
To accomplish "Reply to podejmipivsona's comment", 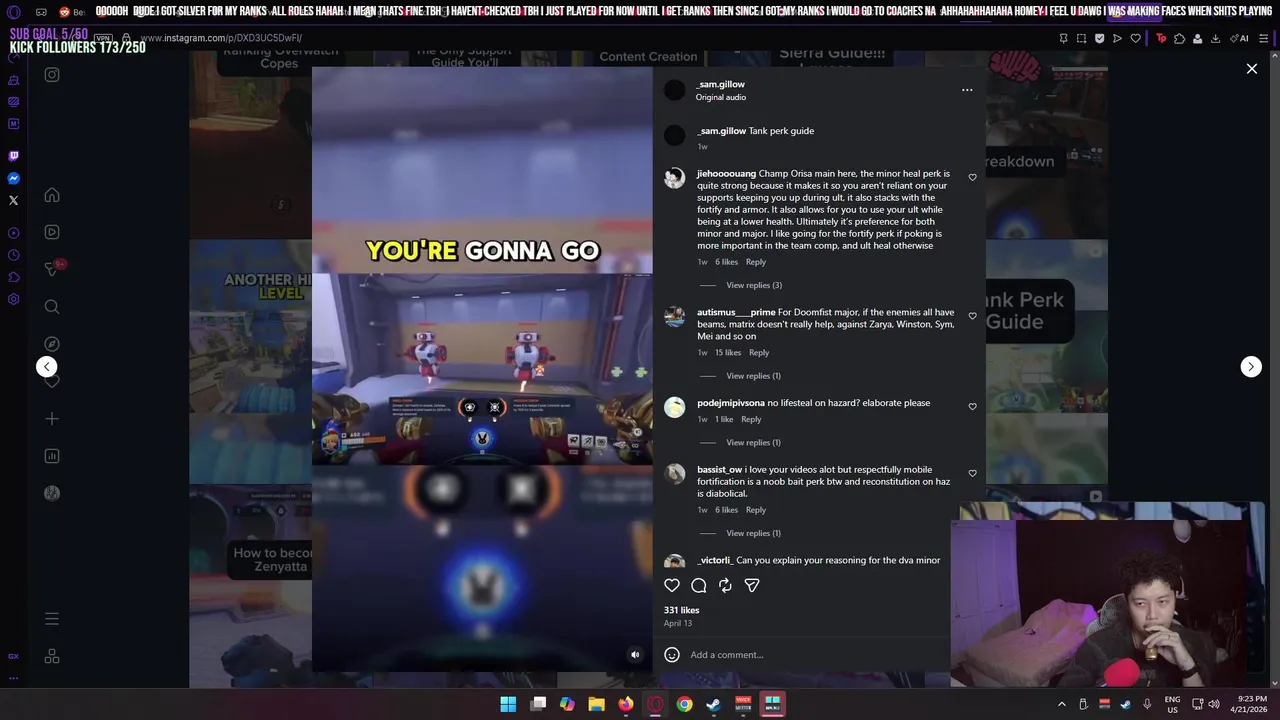I will pos(751,419).
